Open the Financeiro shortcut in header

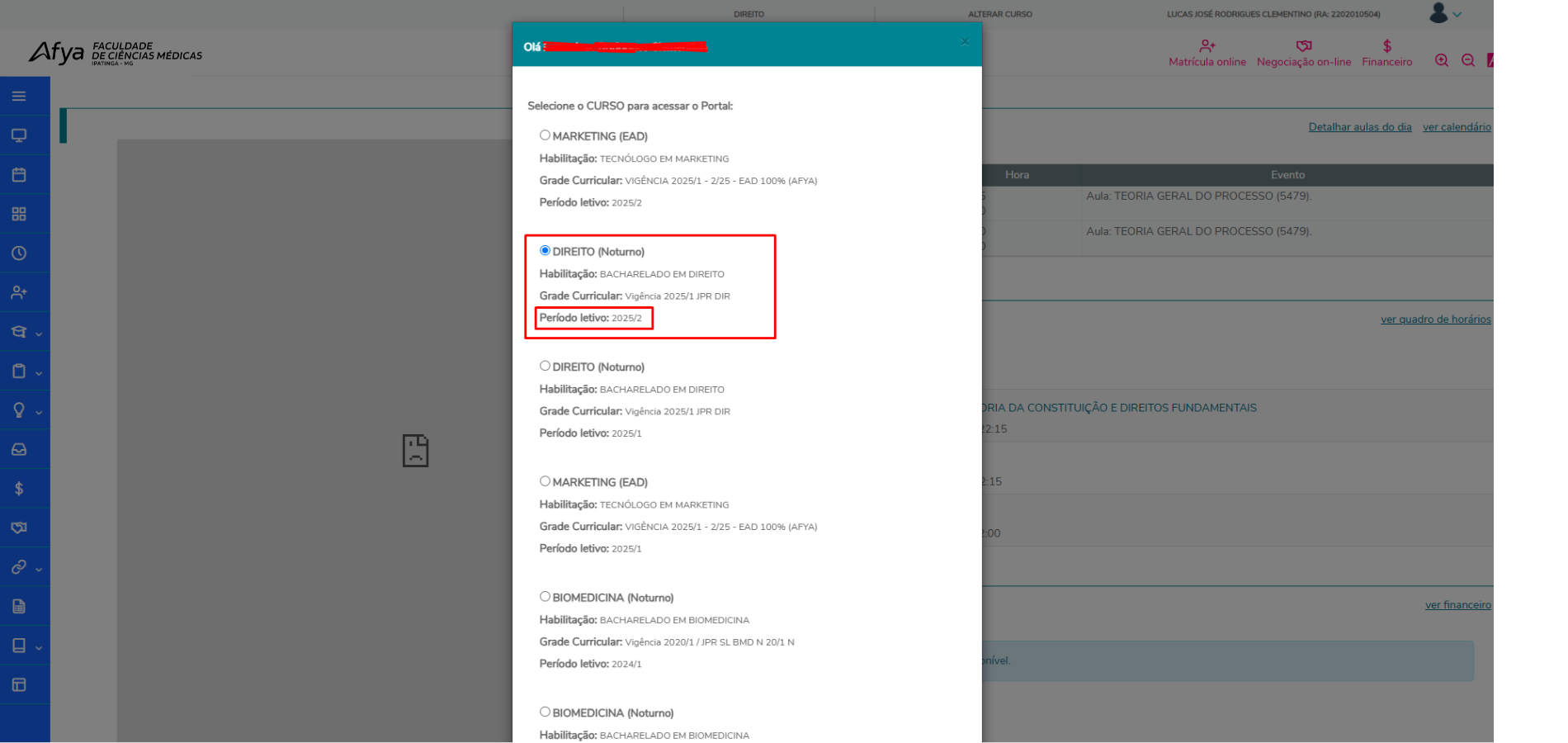(x=1387, y=54)
